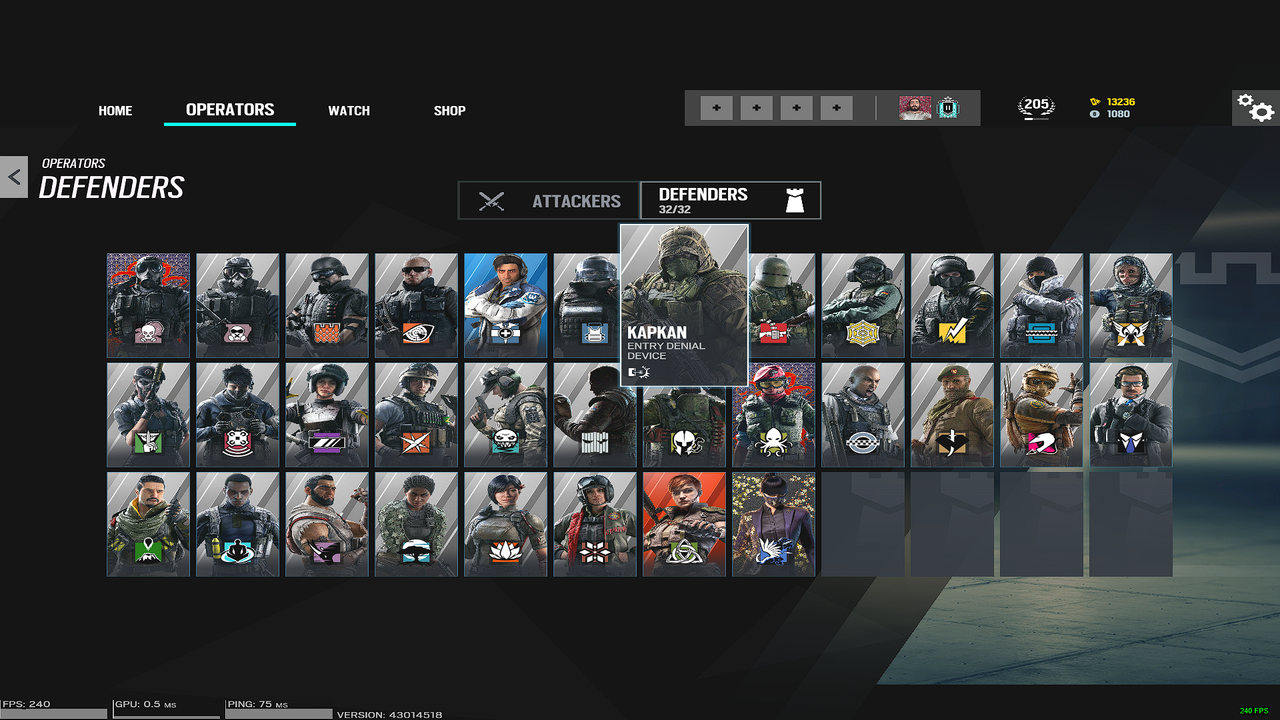Open settings with the gears icon
Image resolution: width=1280 pixels, height=720 pixels.
[1256, 108]
